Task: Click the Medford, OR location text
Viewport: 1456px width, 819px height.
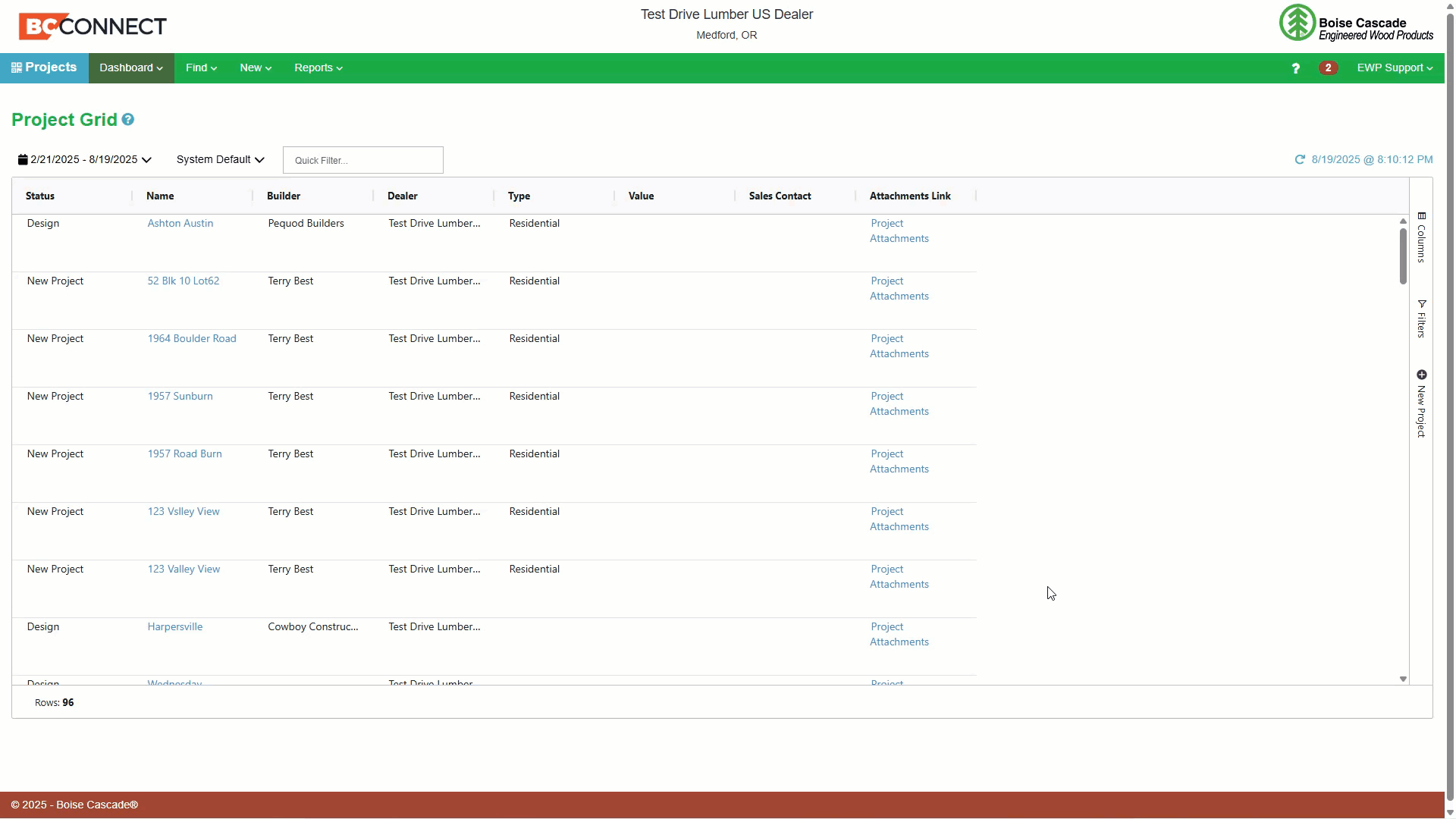Action: pyautogui.click(x=726, y=36)
